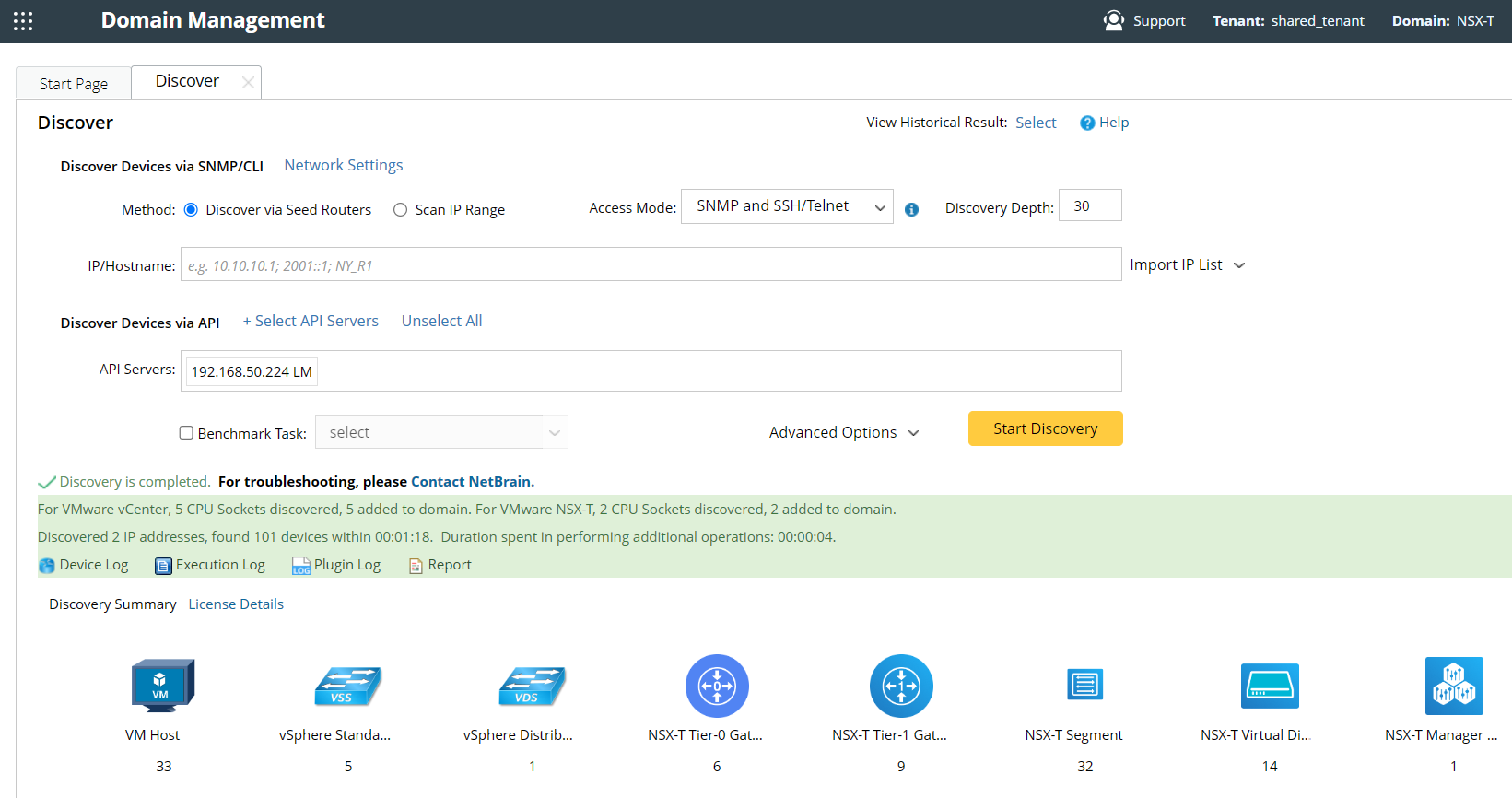Click the Support label
Viewport: 1512px width, 798px height.
click(1159, 21)
